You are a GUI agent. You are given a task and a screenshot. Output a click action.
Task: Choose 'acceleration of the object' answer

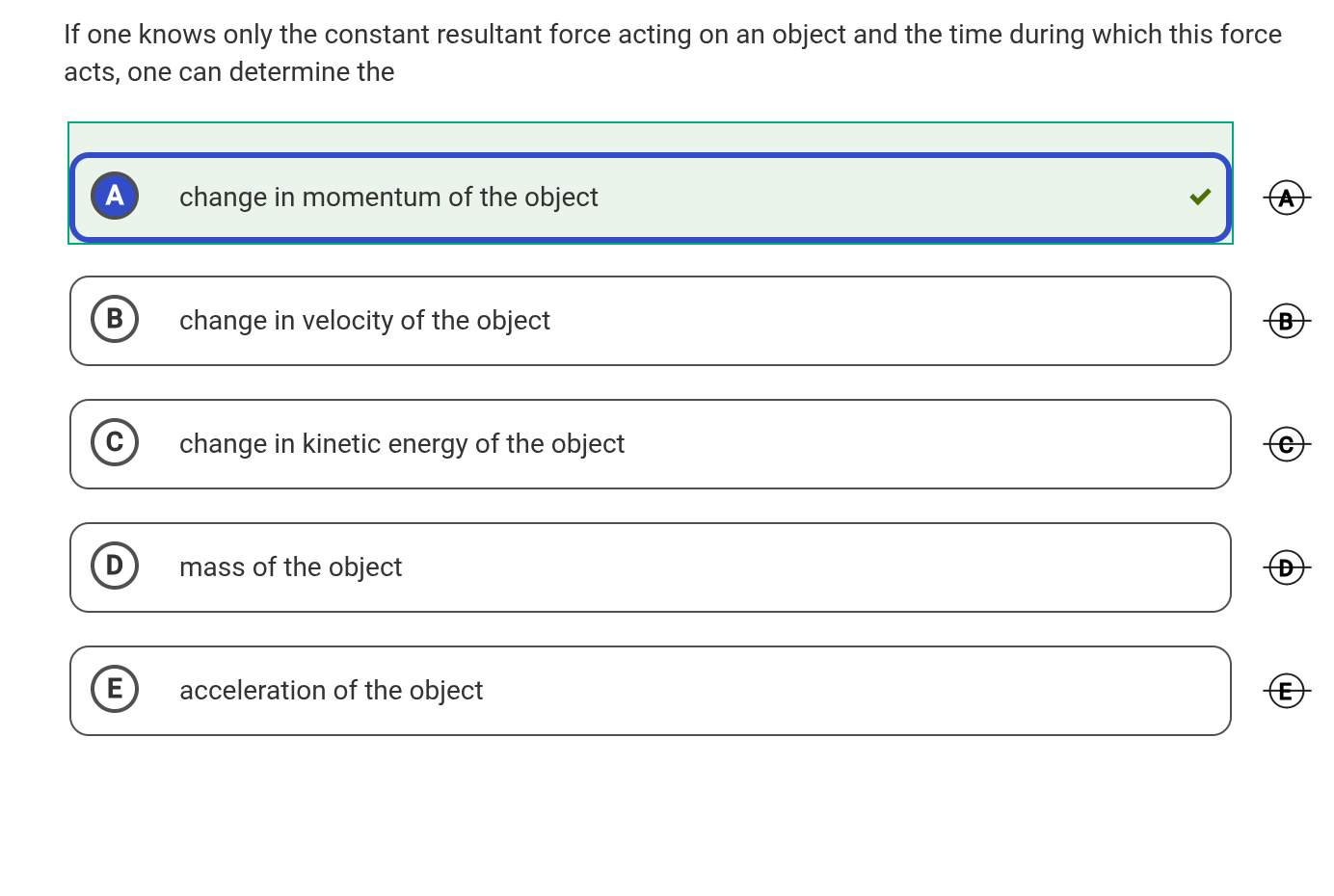(x=331, y=691)
